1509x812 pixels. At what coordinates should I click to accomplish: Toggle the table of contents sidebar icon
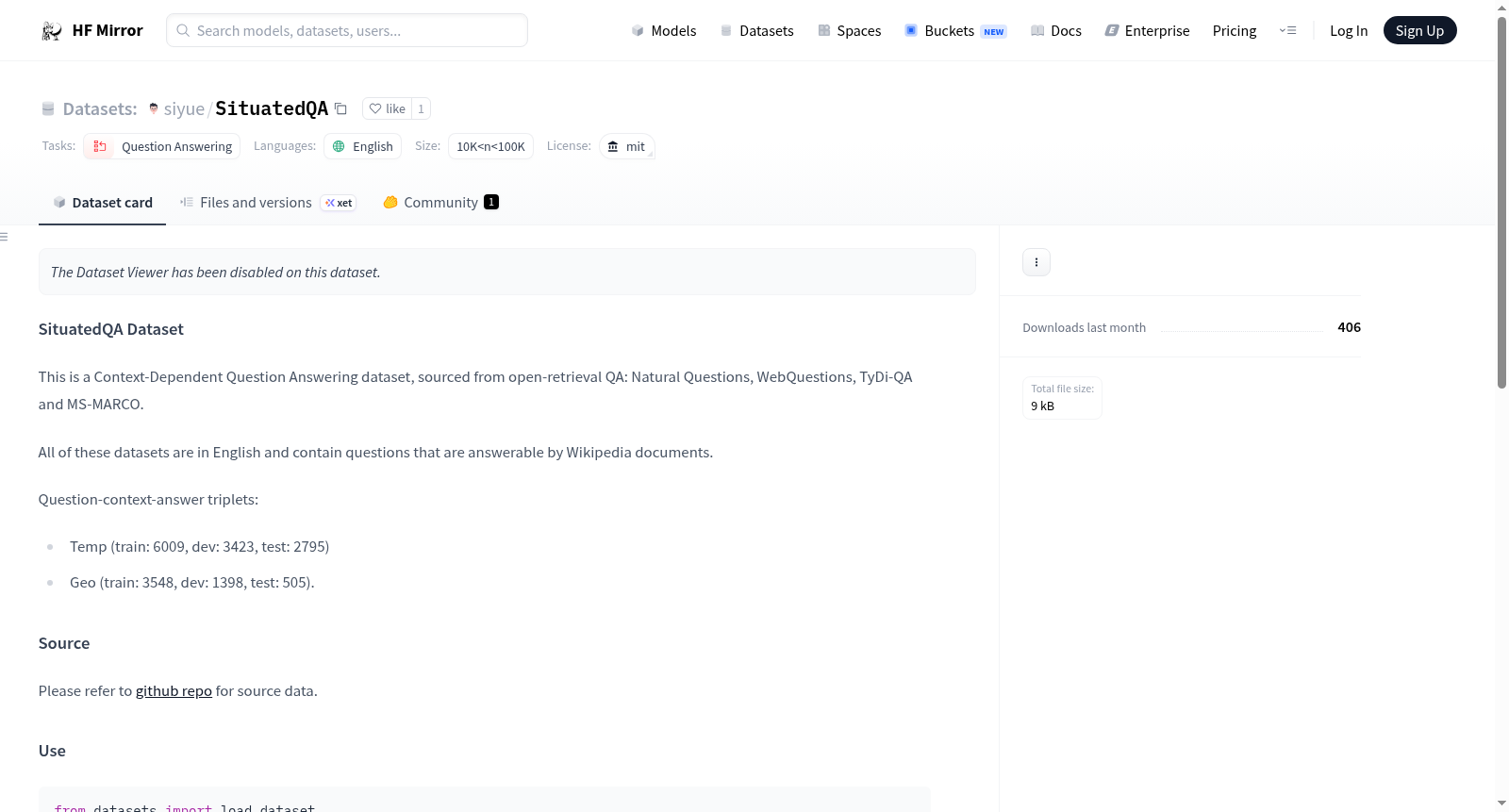pyautogui.click(x=4, y=237)
